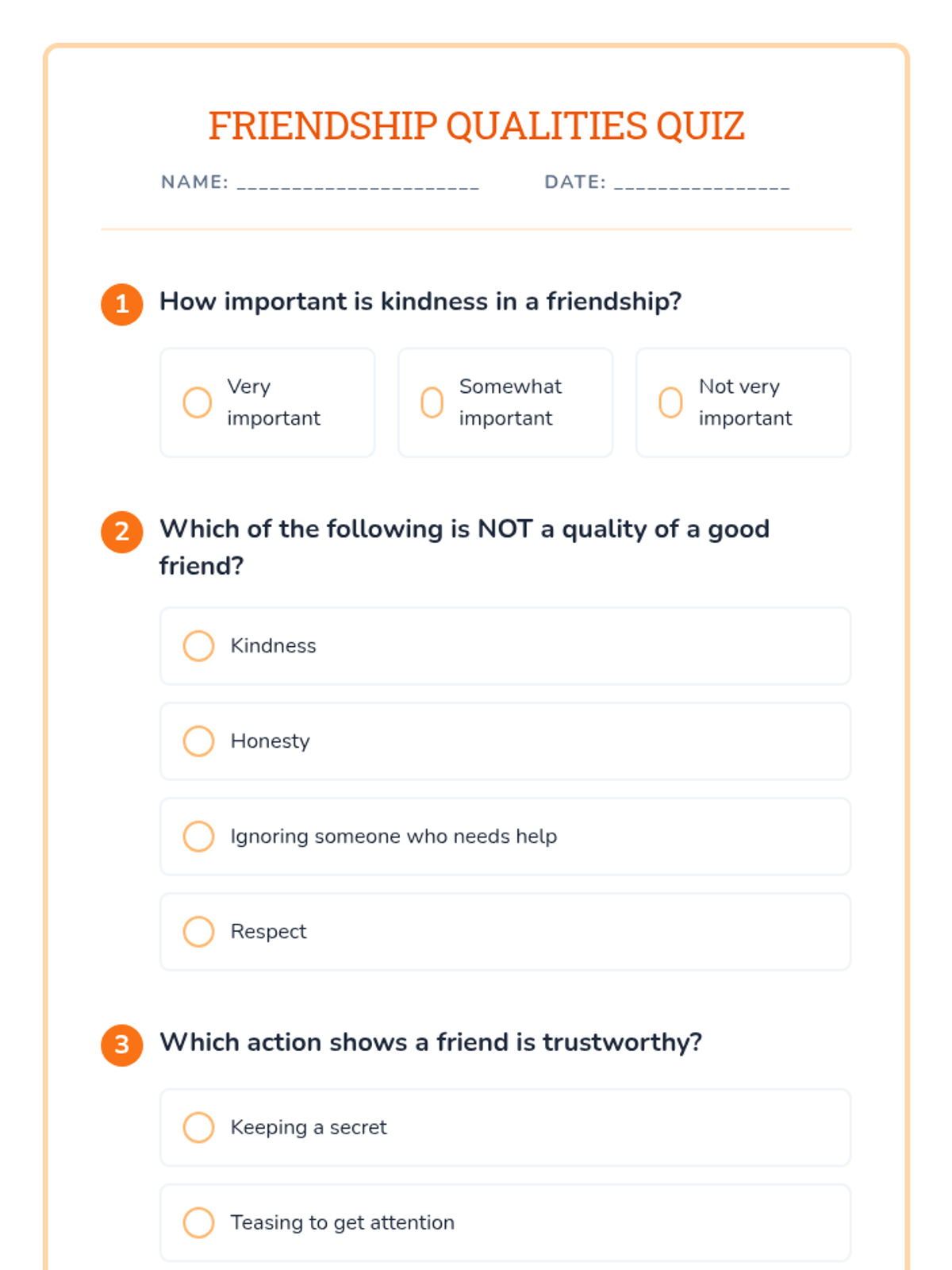
Task: Pick the "Not very important" radio option
Action: pos(670,402)
